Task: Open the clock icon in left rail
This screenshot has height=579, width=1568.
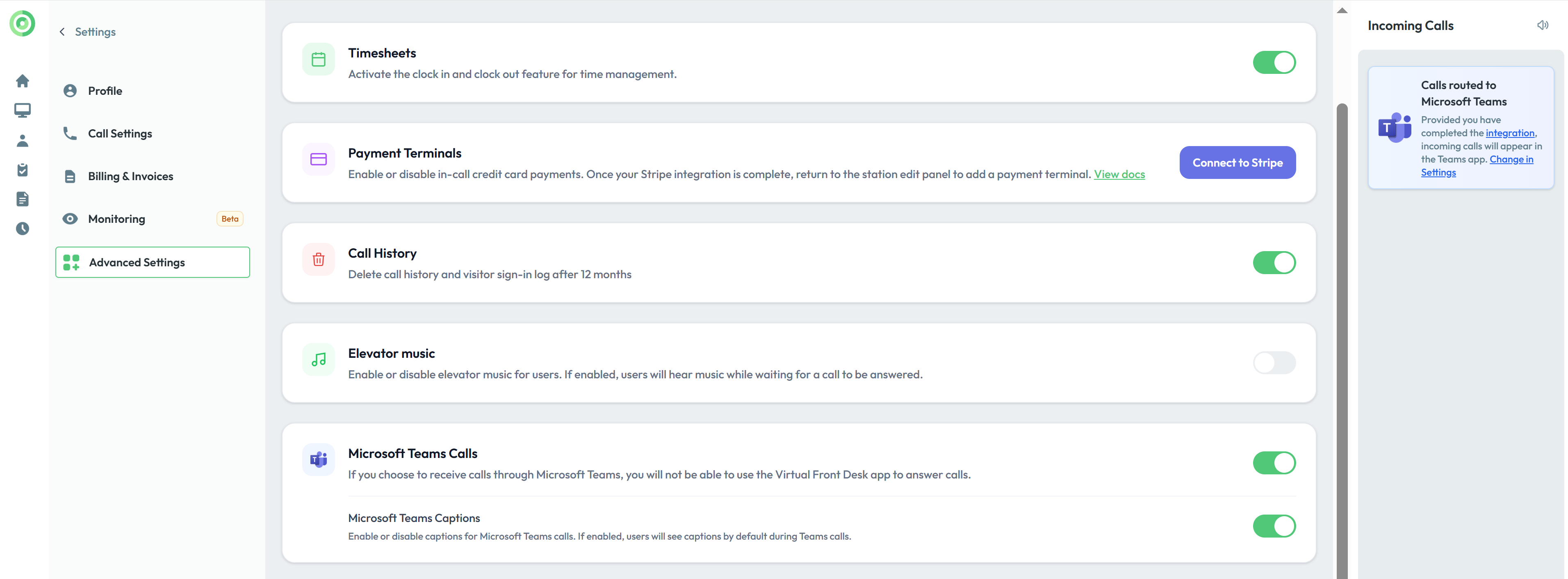Action: click(x=23, y=228)
